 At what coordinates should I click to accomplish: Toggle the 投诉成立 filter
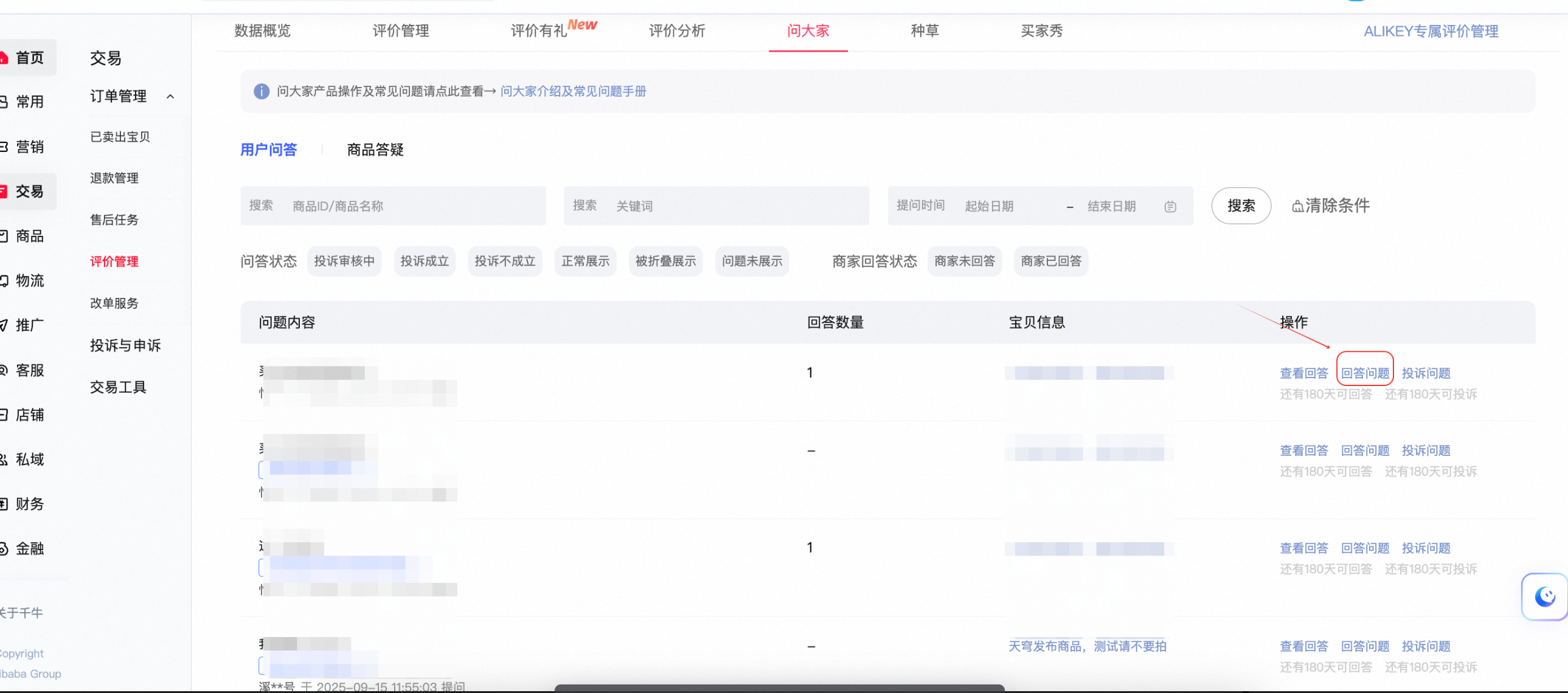(425, 261)
